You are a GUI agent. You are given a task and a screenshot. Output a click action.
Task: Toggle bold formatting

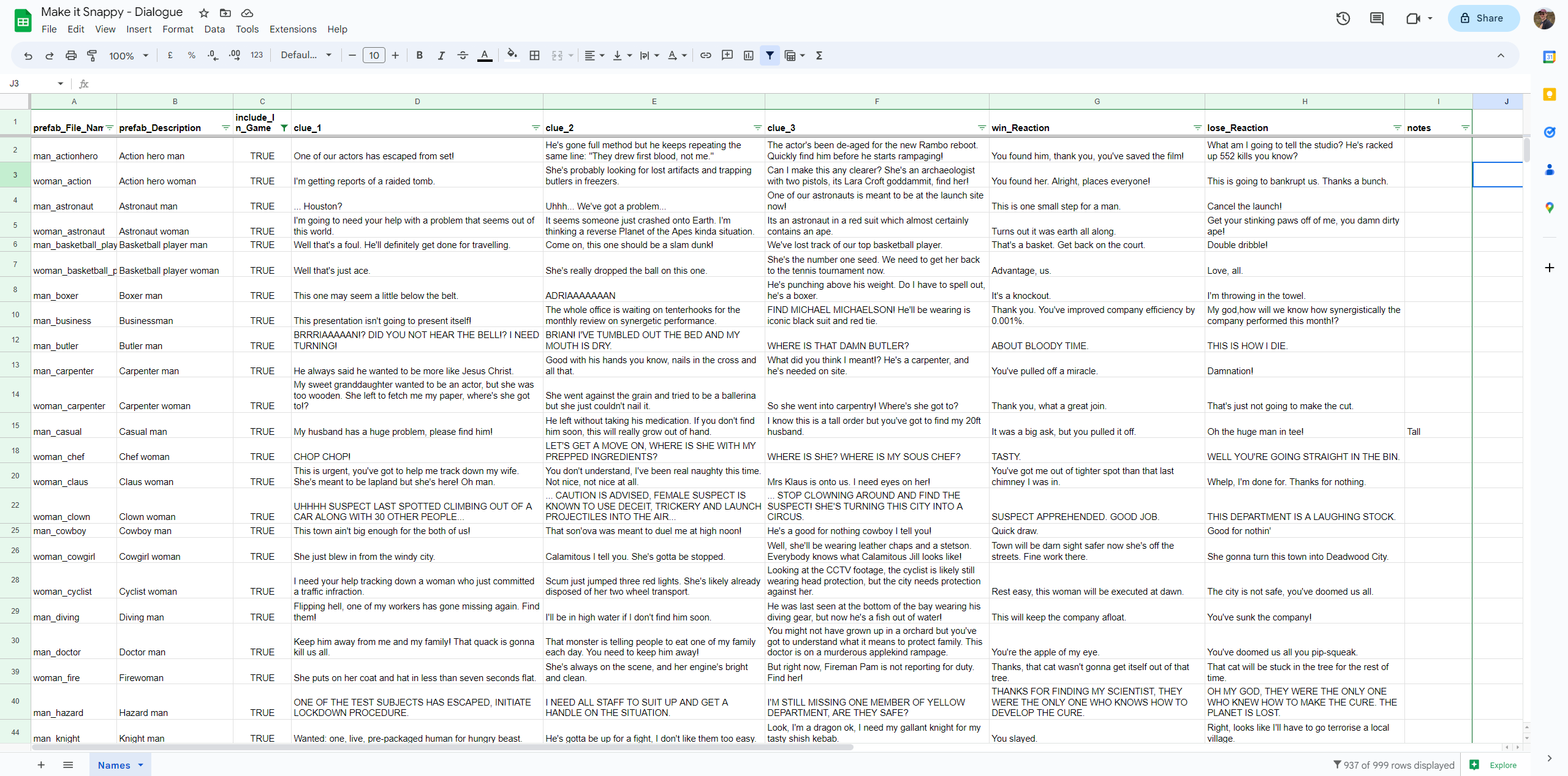[x=419, y=56]
